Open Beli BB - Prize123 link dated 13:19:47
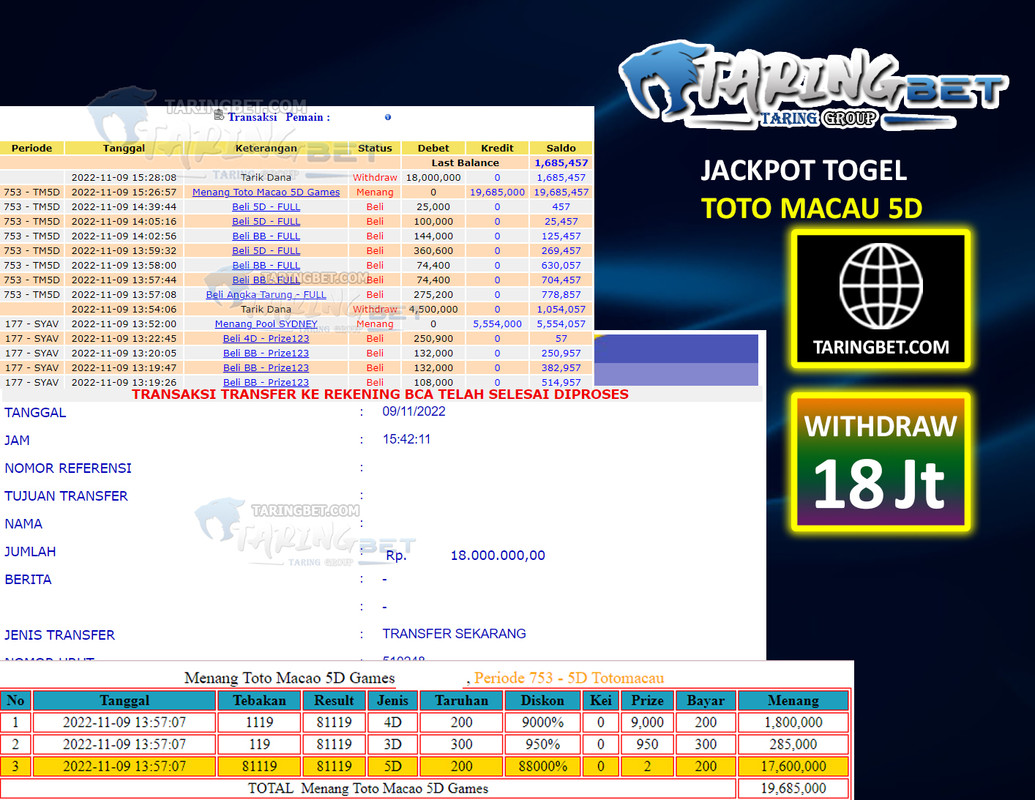The height and width of the screenshot is (800, 1035). [x=266, y=368]
